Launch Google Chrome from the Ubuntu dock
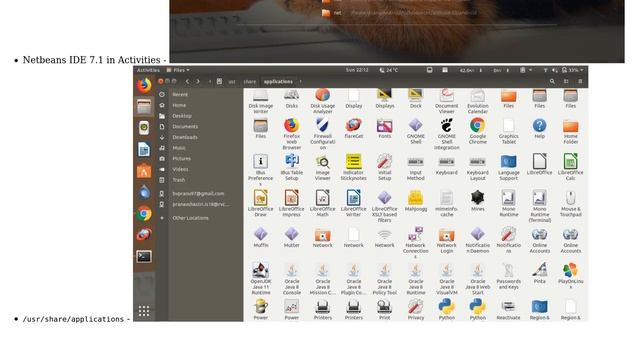This screenshot has height=360, width=640. [144, 213]
